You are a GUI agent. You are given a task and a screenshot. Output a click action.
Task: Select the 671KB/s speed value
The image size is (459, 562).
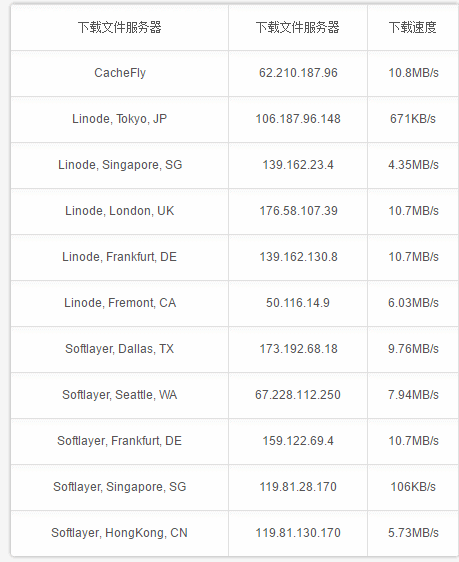(413, 119)
